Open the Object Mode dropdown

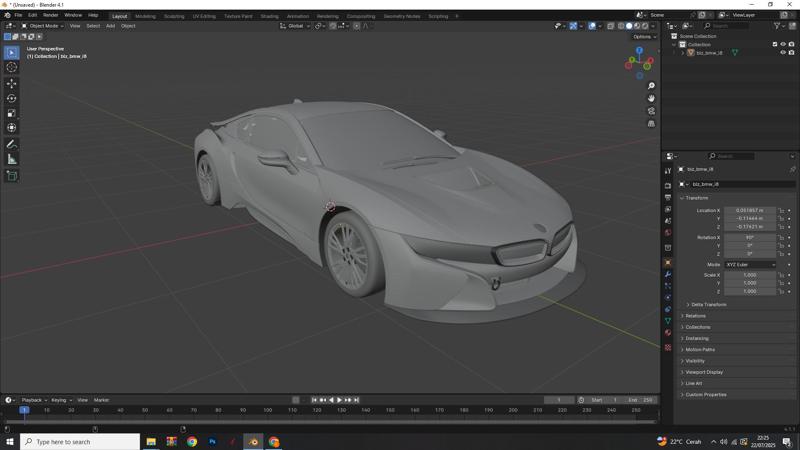[x=43, y=26]
